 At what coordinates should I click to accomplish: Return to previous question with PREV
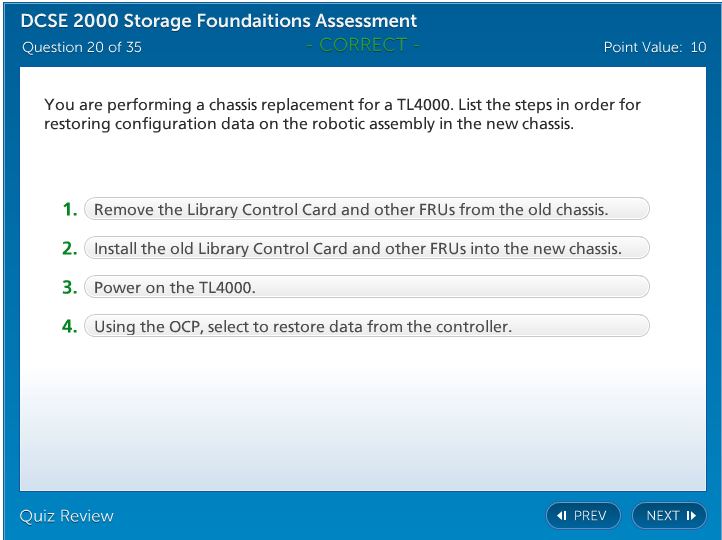[x=583, y=516]
